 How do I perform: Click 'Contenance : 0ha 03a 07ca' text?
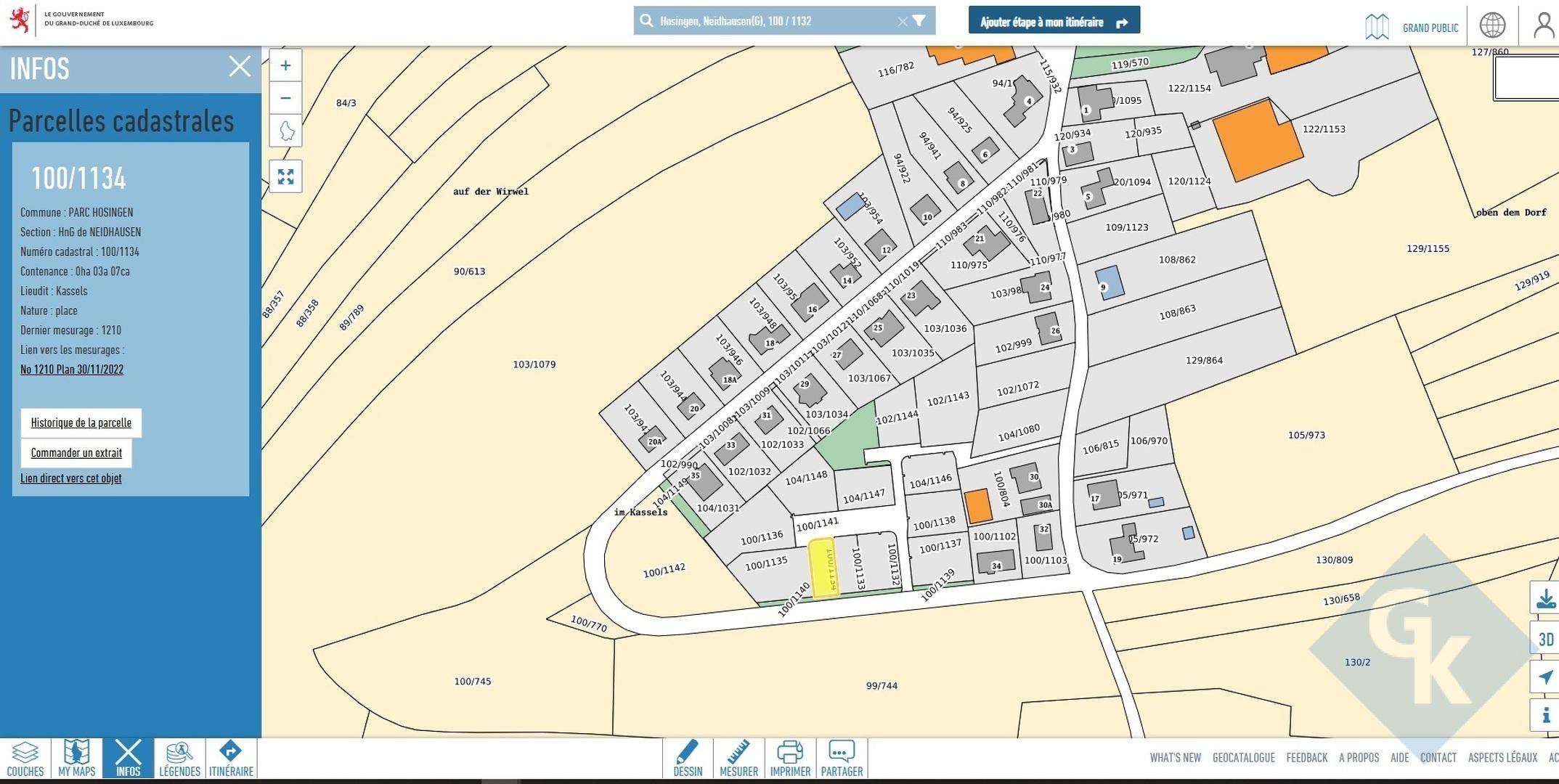point(75,271)
